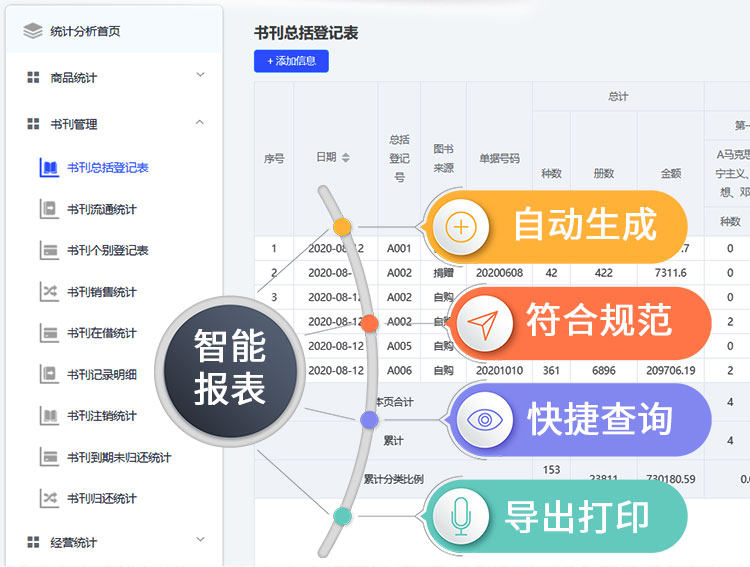The height and width of the screenshot is (567, 750).
Task: Click the 捐赠 source cell
Action: coord(443,273)
